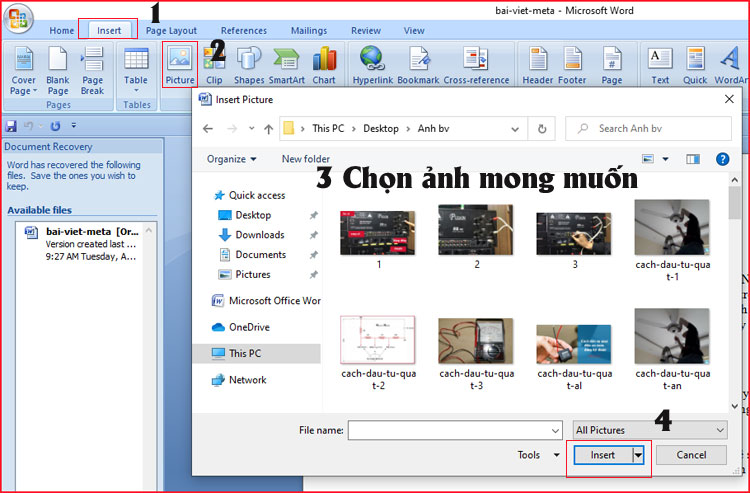The image size is (750, 493).
Task: Open Page Number options
Action: 612,65
